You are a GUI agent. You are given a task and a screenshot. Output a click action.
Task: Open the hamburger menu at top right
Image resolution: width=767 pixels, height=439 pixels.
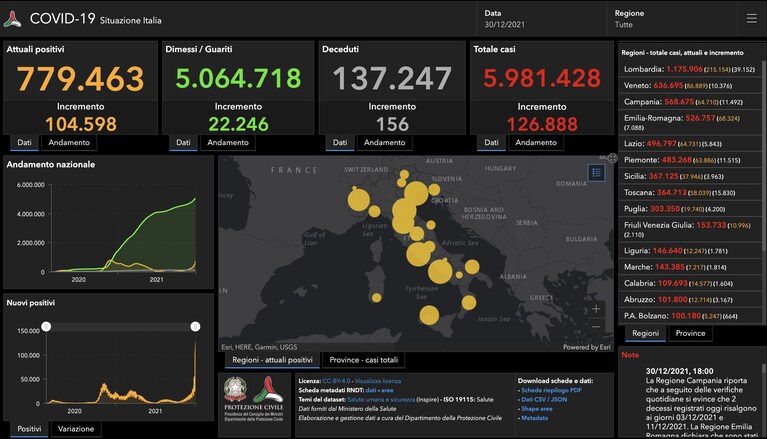coord(751,19)
